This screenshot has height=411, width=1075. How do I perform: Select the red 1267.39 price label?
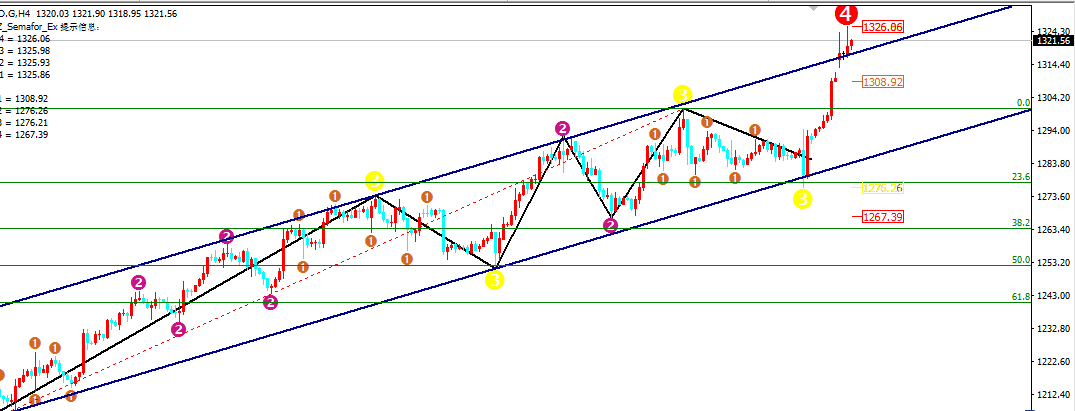click(x=882, y=217)
